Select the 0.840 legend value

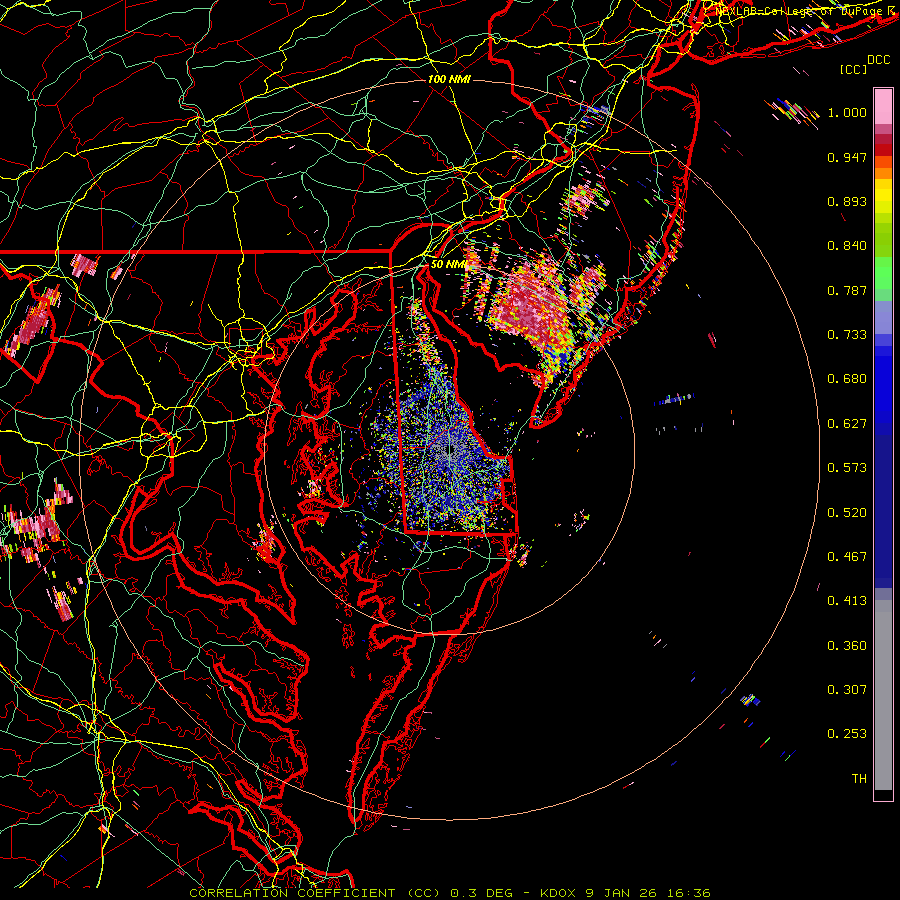click(x=847, y=246)
